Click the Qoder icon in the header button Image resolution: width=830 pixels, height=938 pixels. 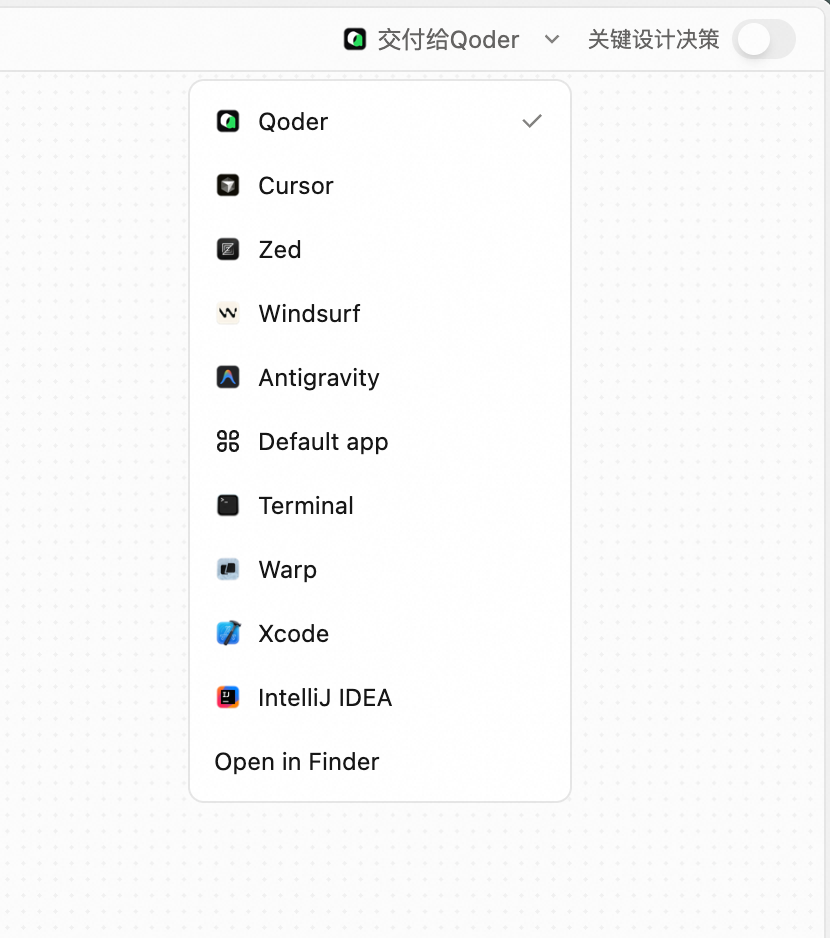pyautogui.click(x=355, y=39)
